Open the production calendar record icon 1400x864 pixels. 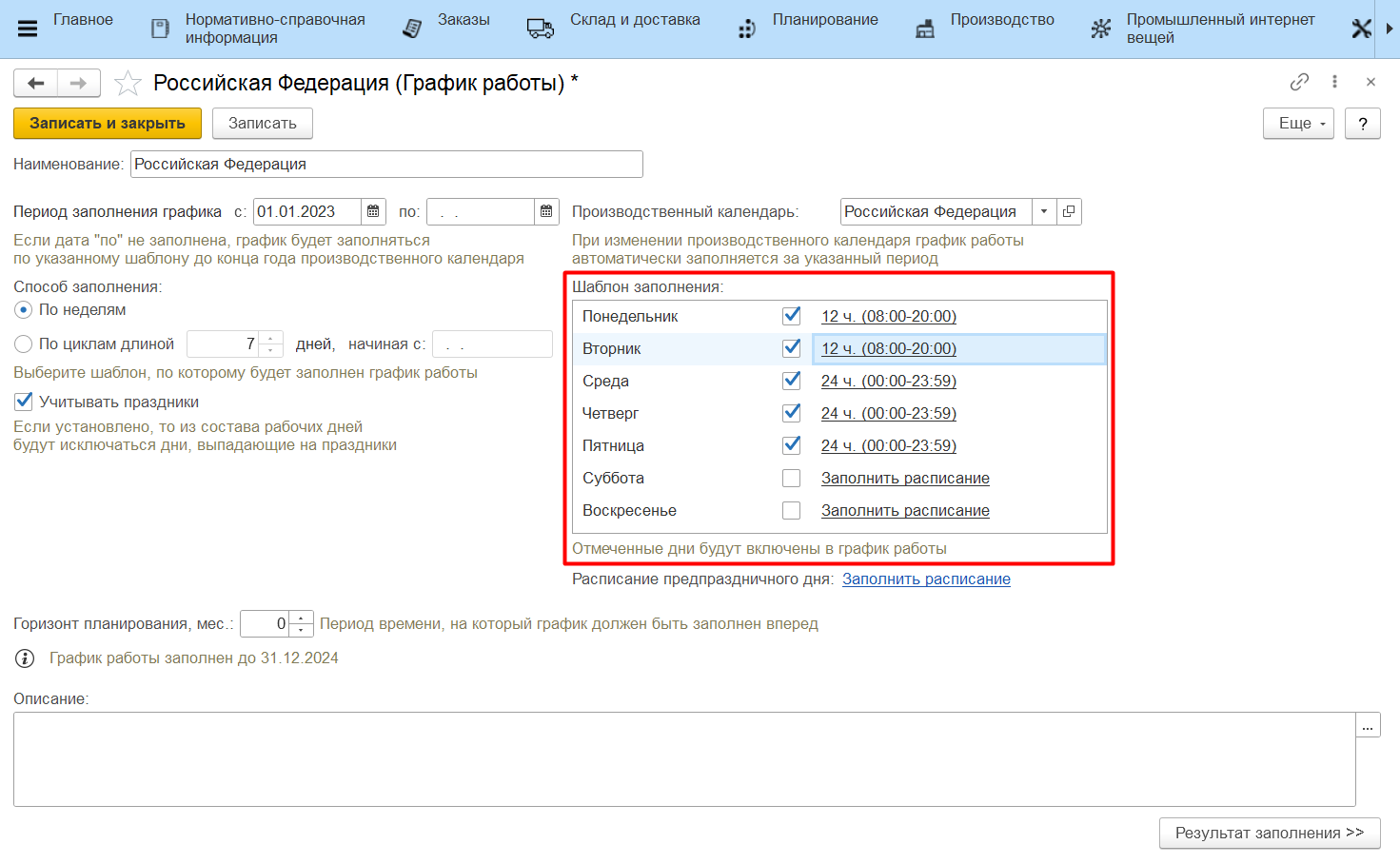pyautogui.click(x=1069, y=211)
